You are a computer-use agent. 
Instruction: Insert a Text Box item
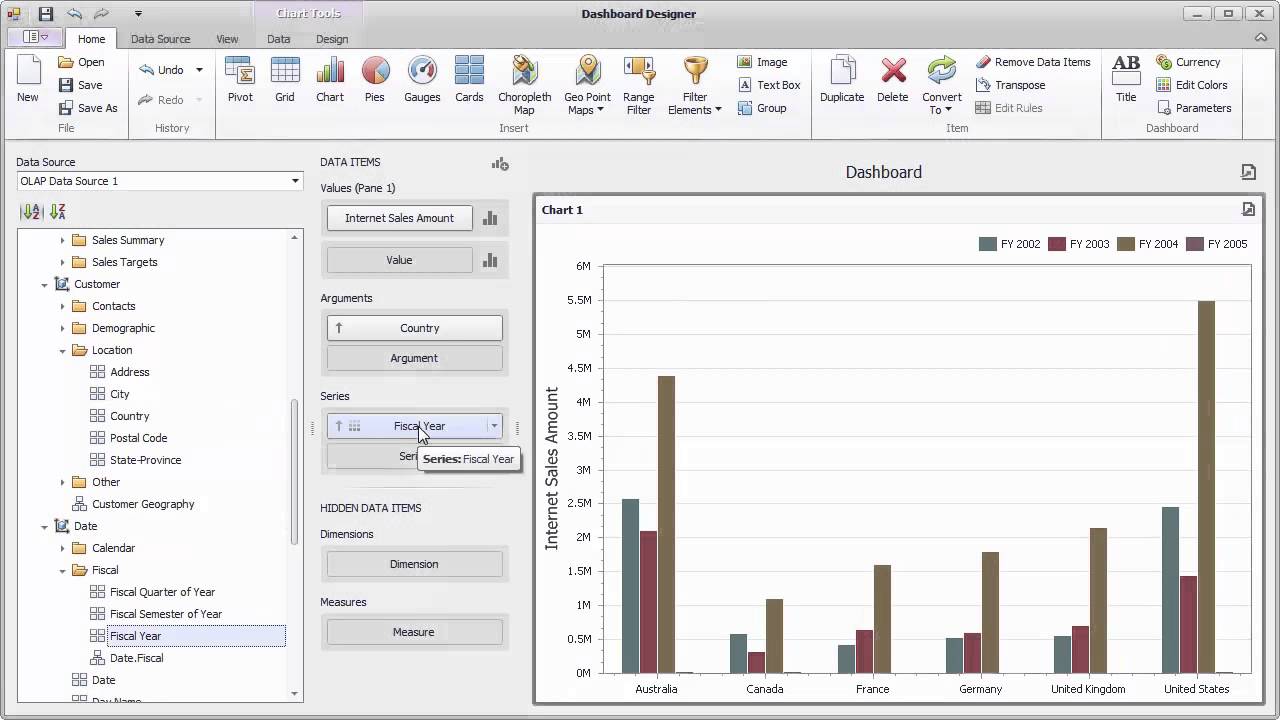pos(768,85)
